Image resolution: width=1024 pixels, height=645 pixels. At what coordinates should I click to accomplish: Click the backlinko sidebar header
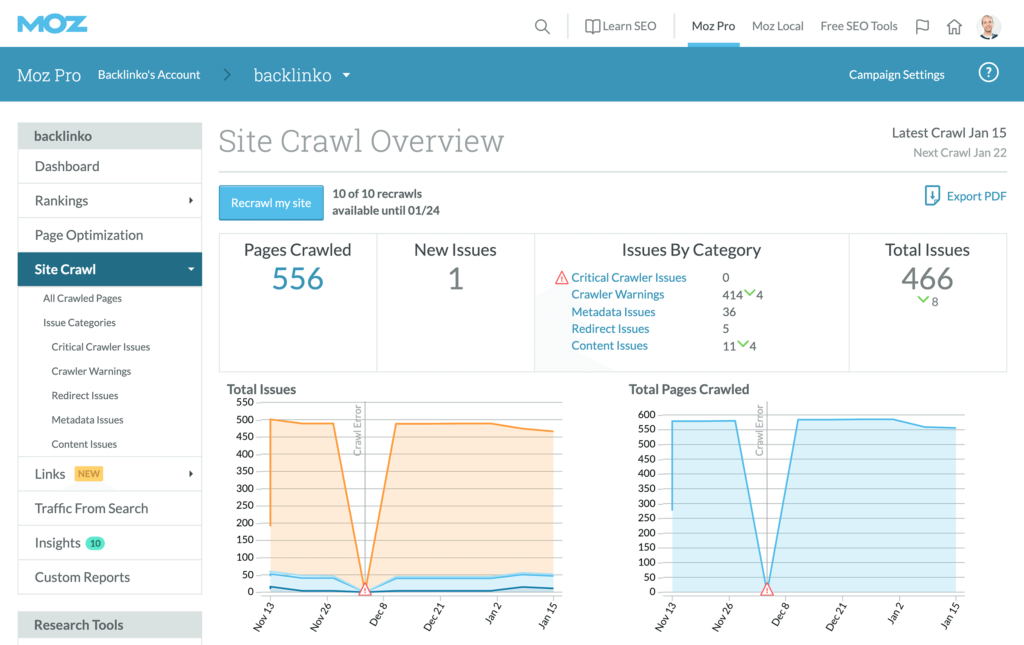(110, 136)
